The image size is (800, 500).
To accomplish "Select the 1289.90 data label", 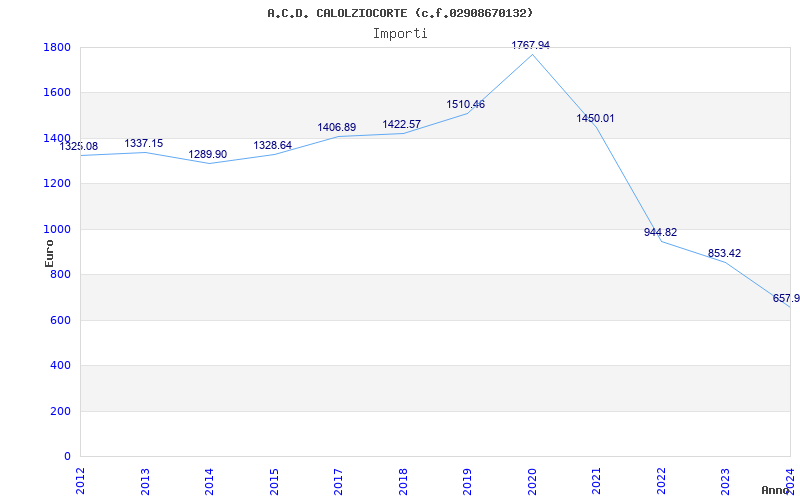I will pos(208,155).
